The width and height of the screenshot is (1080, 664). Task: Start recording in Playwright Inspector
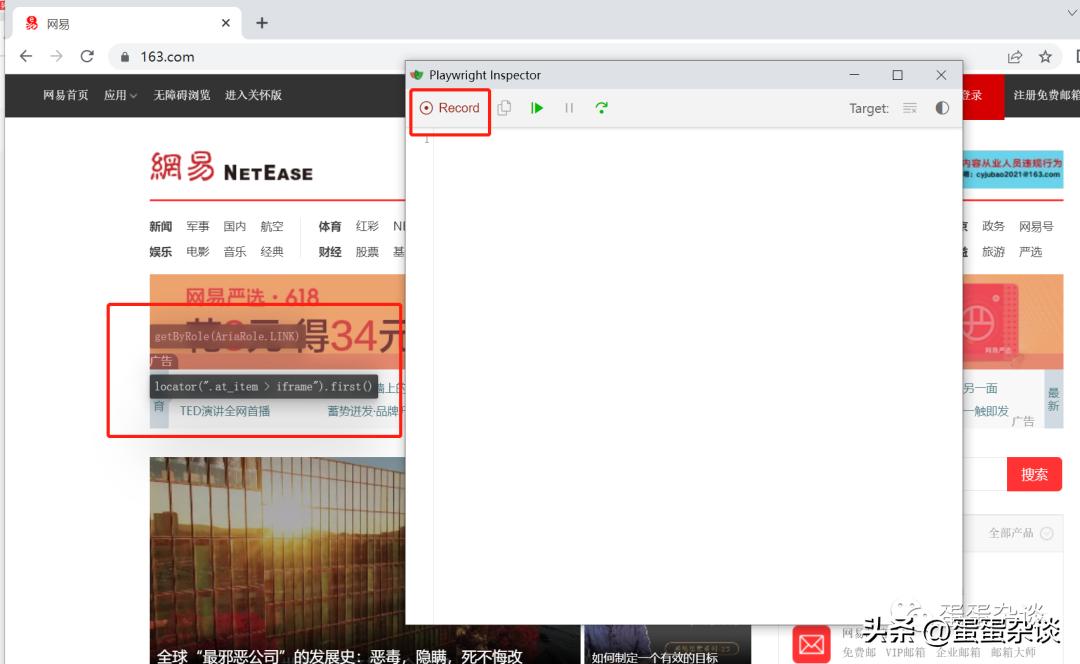coord(449,108)
